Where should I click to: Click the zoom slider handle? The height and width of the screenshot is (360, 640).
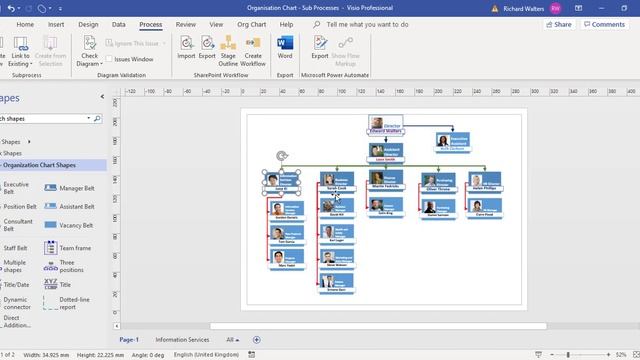568,355
